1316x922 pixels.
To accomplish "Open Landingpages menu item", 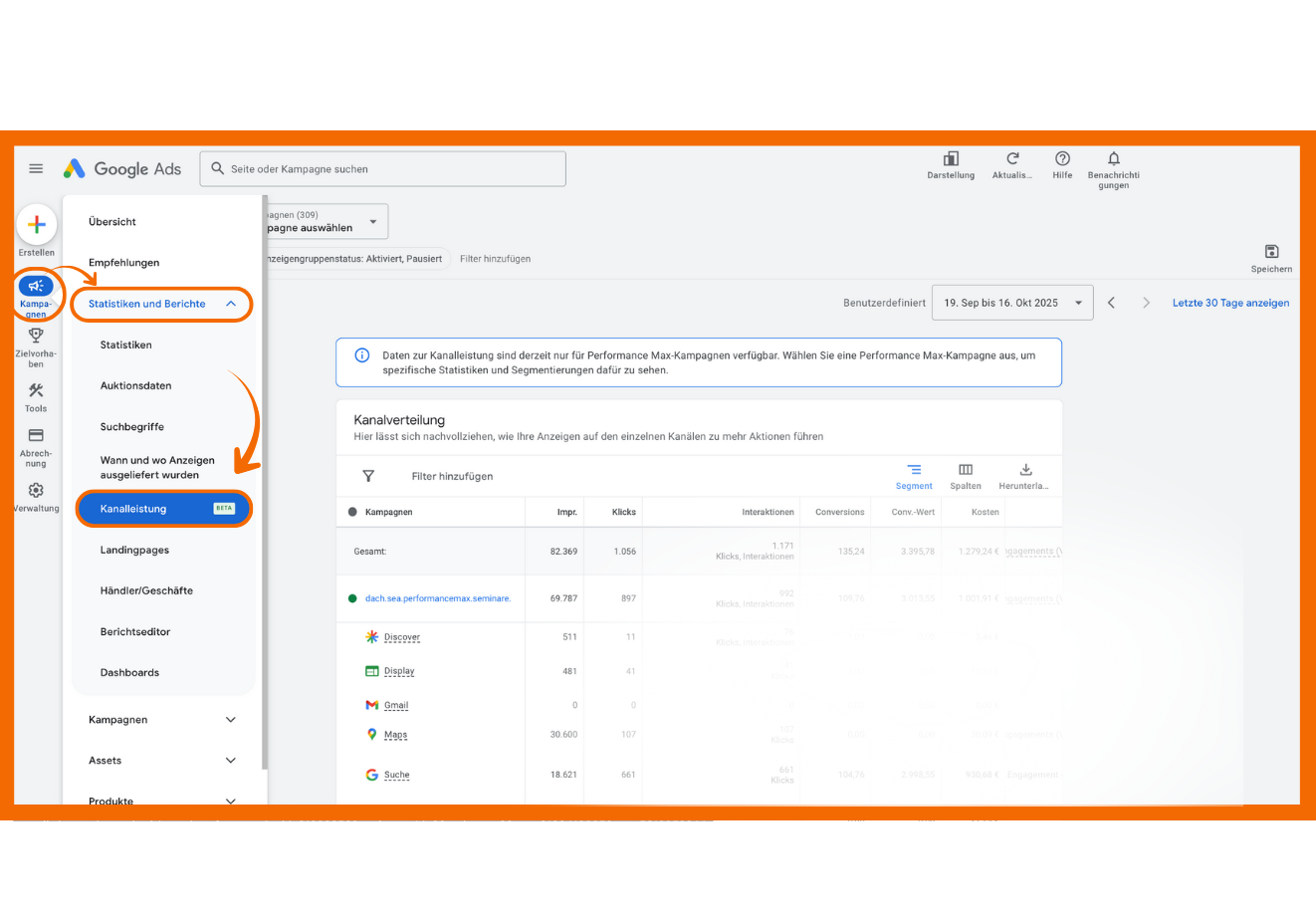I will pos(134,550).
